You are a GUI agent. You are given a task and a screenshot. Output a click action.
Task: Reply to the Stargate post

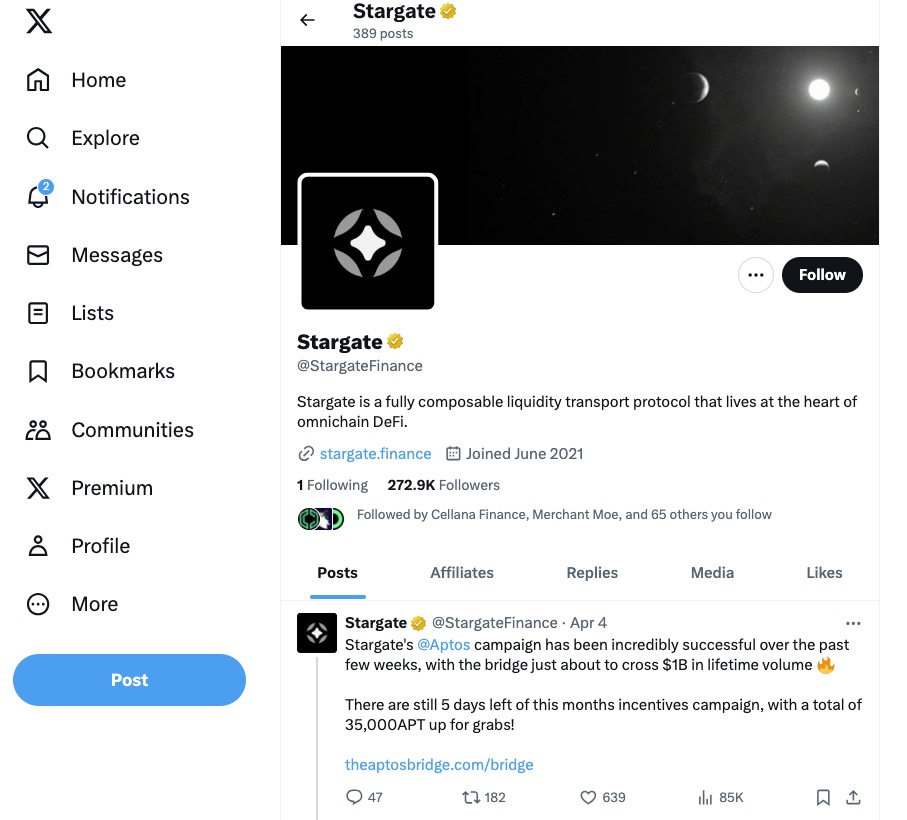coord(354,797)
